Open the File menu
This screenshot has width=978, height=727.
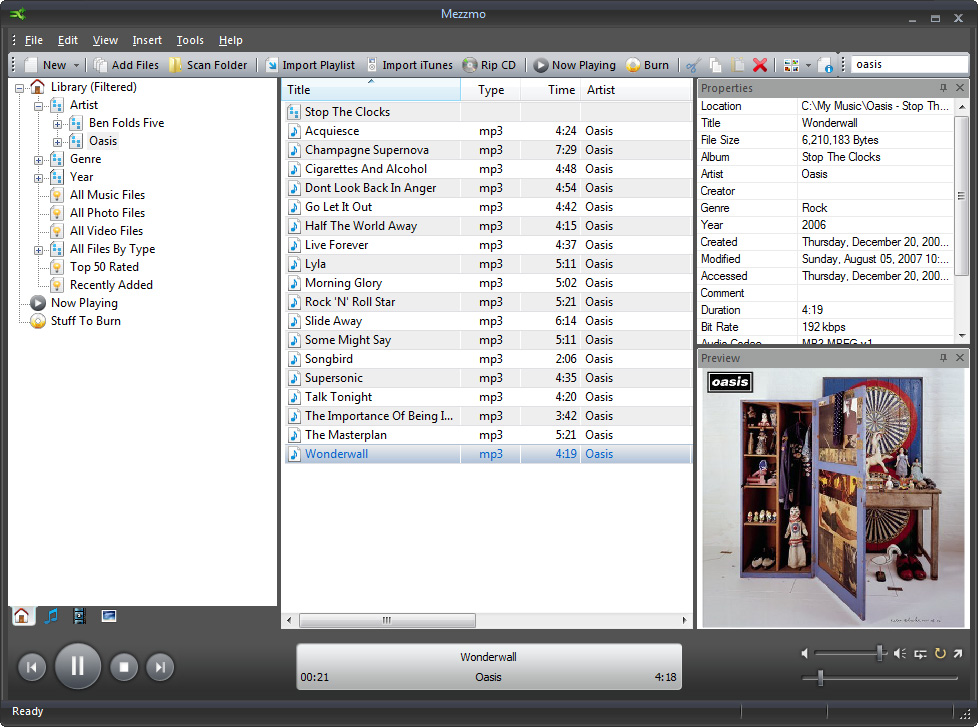34,40
